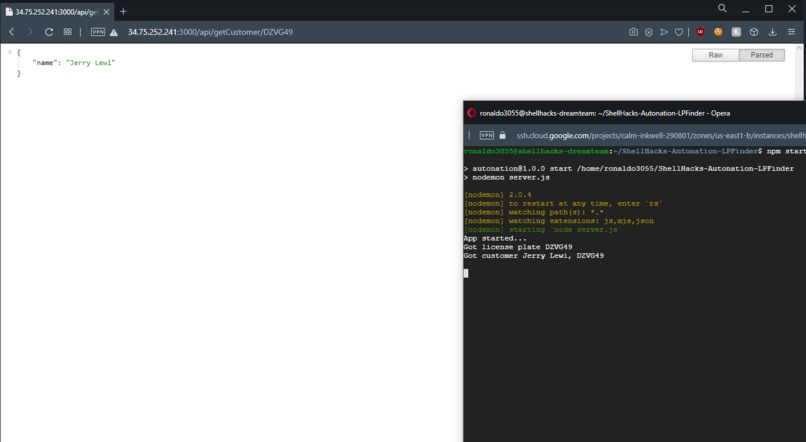Click the "watching extensions: js,mjs,json" line
806x442 pixels.
coord(559,221)
